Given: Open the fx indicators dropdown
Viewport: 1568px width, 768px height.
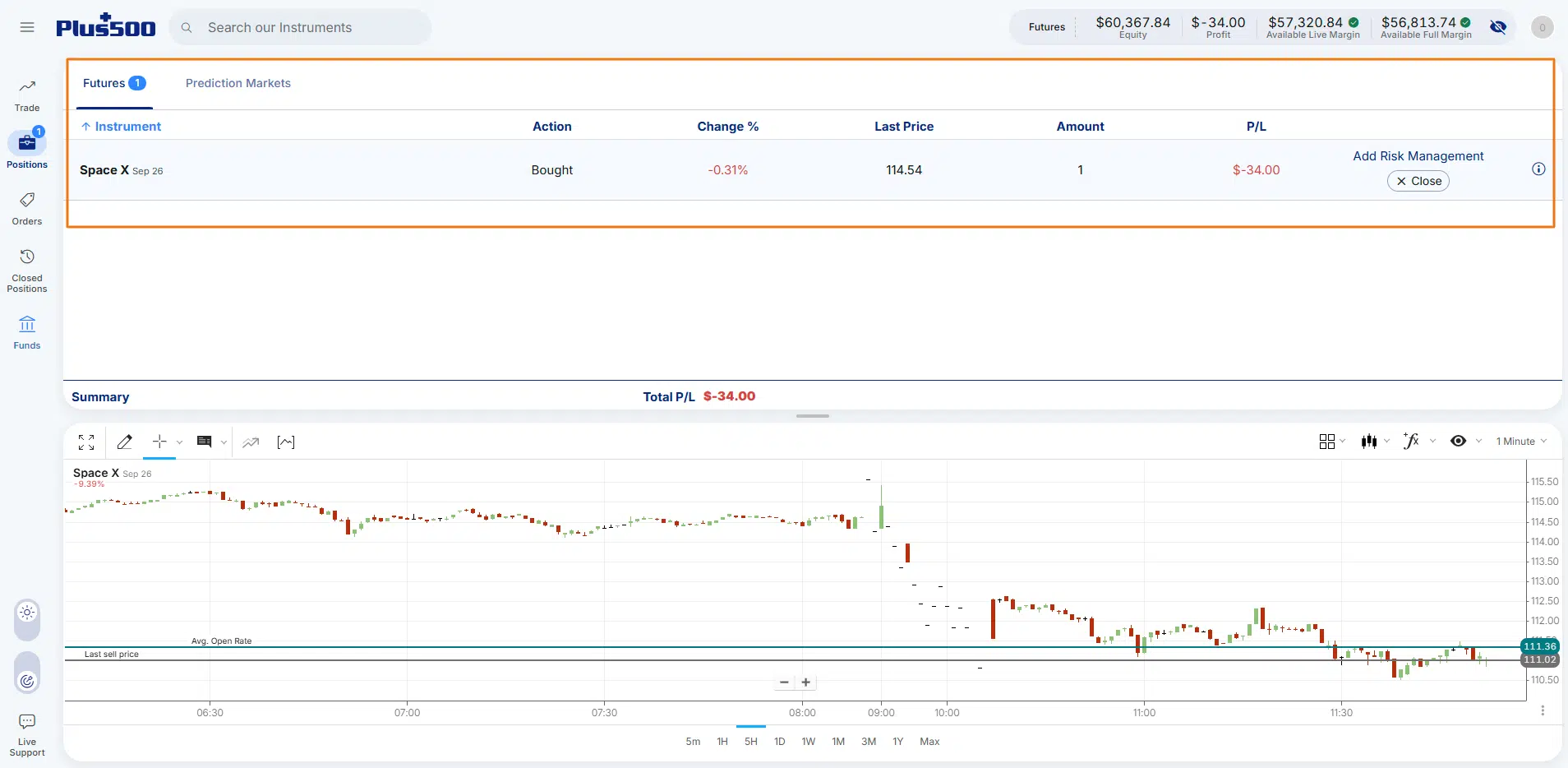Looking at the screenshot, I should [x=1419, y=442].
